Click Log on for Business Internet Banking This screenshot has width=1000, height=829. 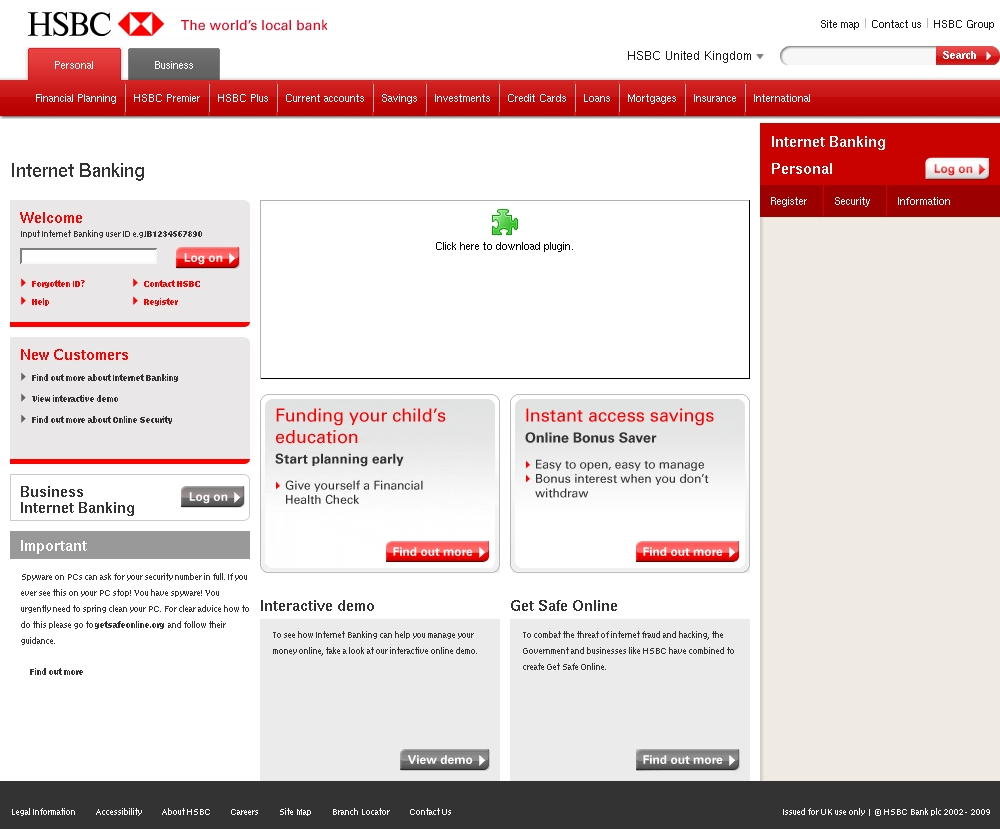tap(212, 497)
